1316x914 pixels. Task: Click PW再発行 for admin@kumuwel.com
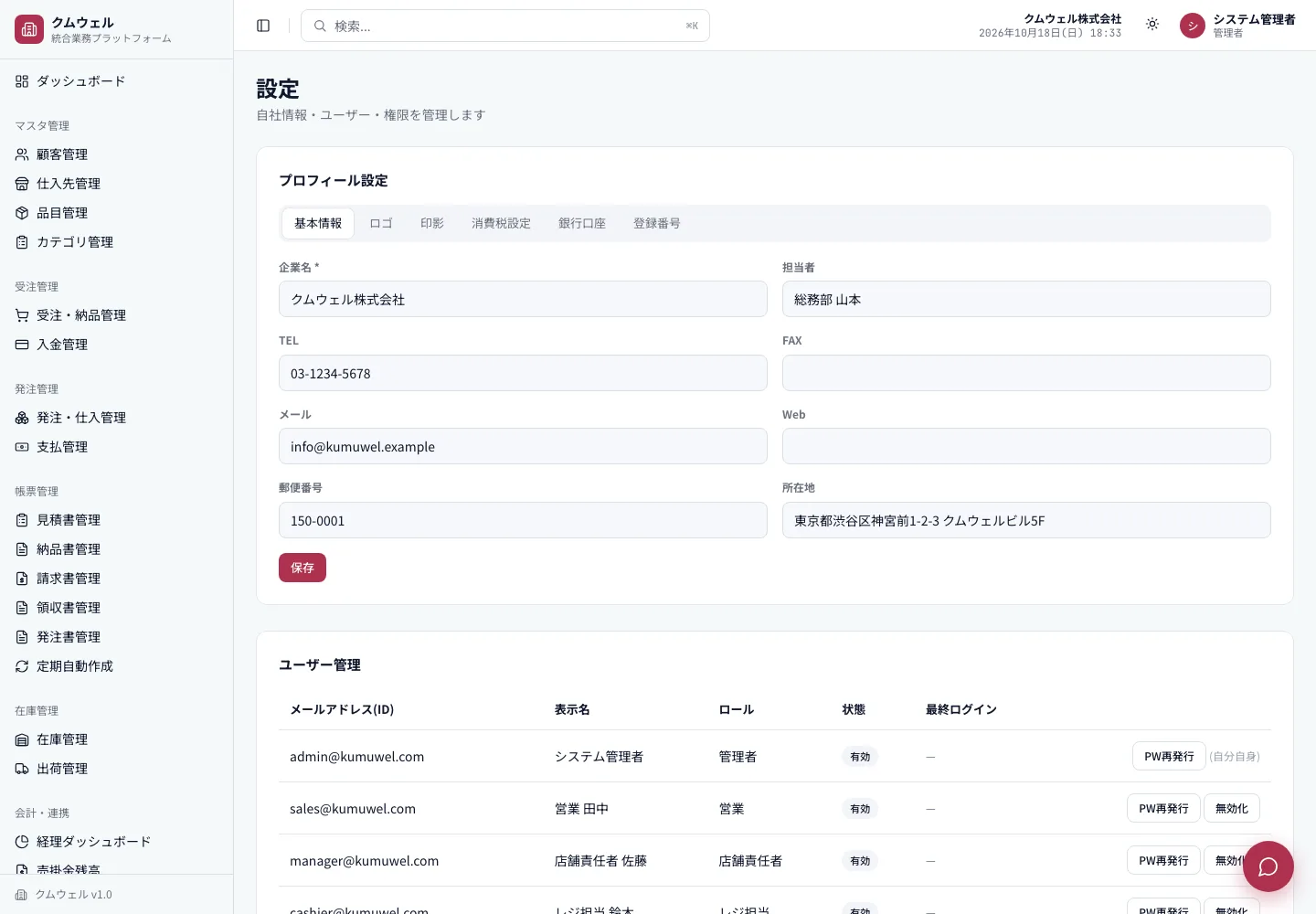click(x=1169, y=756)
